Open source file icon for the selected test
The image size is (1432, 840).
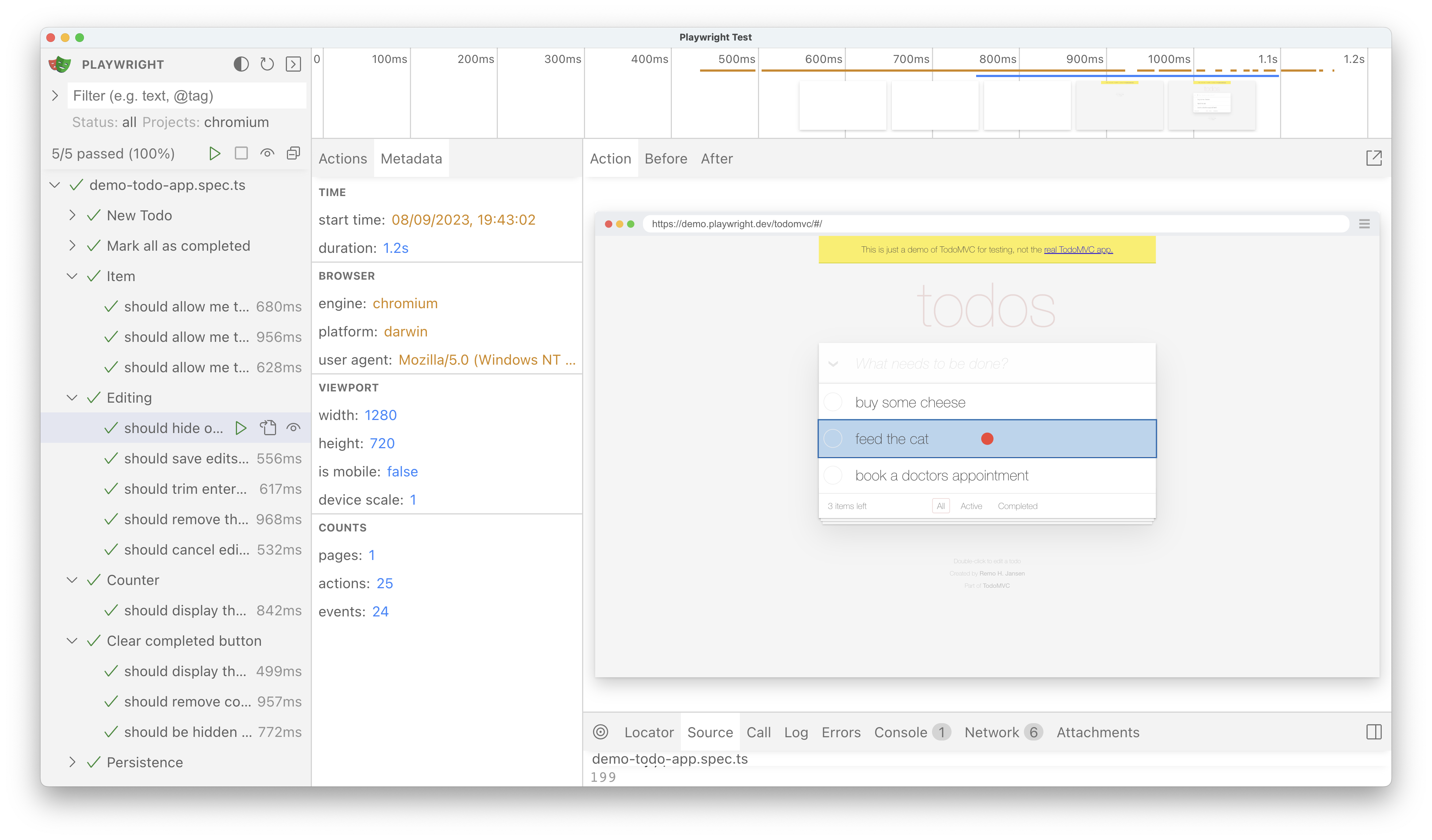(268, 428)
